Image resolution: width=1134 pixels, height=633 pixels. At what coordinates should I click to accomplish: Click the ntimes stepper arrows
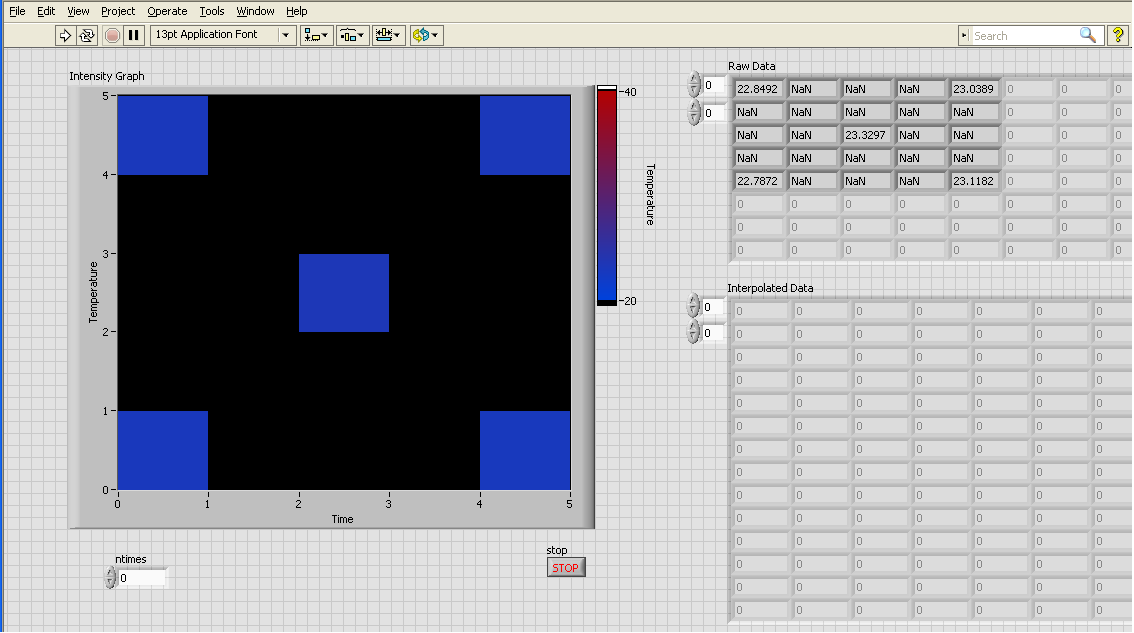point(110,578)
